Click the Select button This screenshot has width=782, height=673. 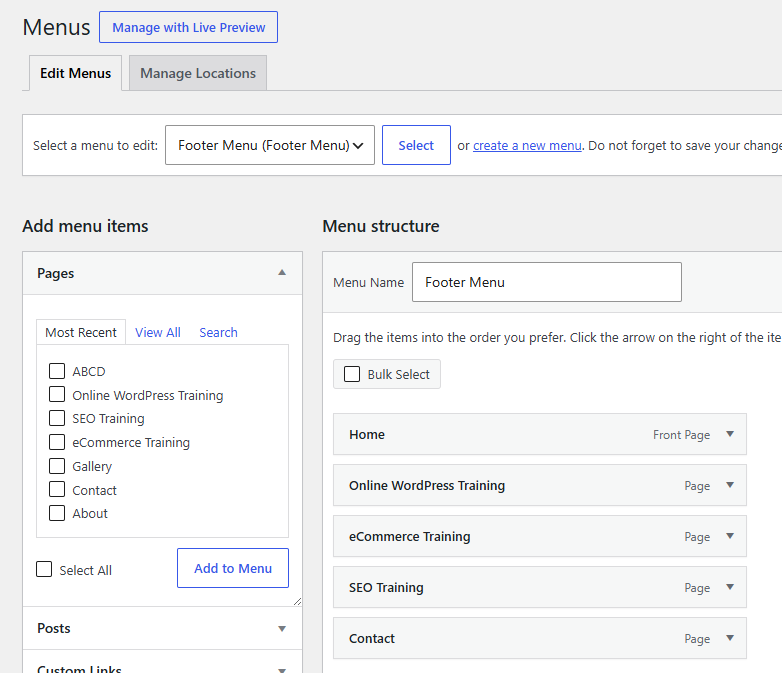pyautogui.click(x=416, y=145)
